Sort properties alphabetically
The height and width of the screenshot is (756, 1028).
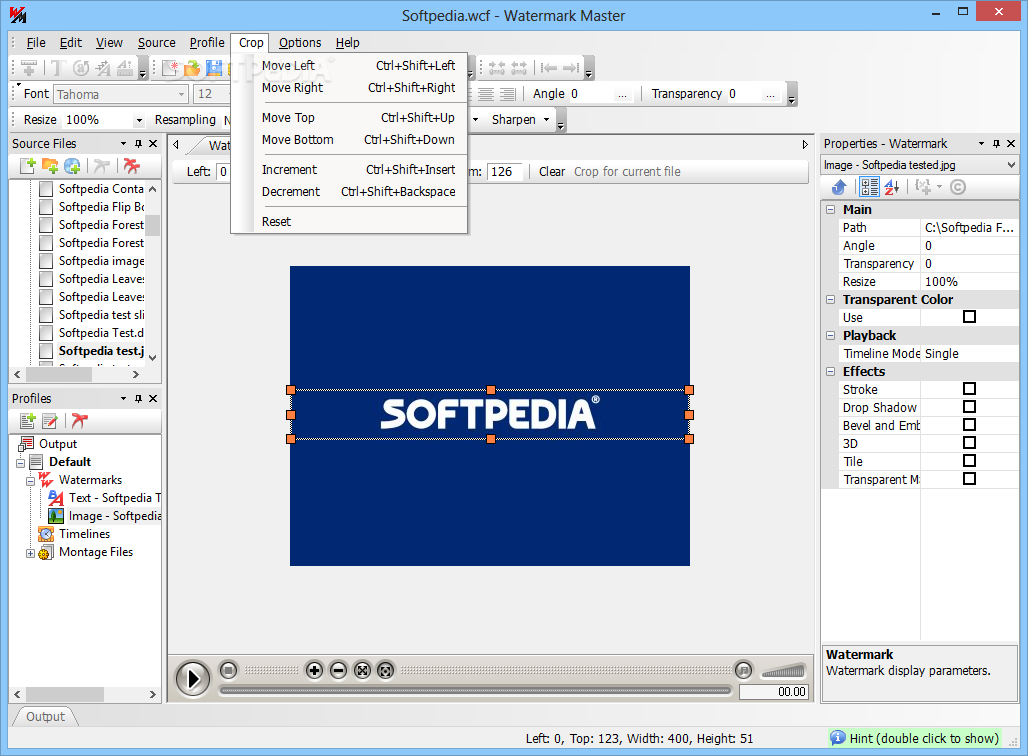click(x=892, y=188)
